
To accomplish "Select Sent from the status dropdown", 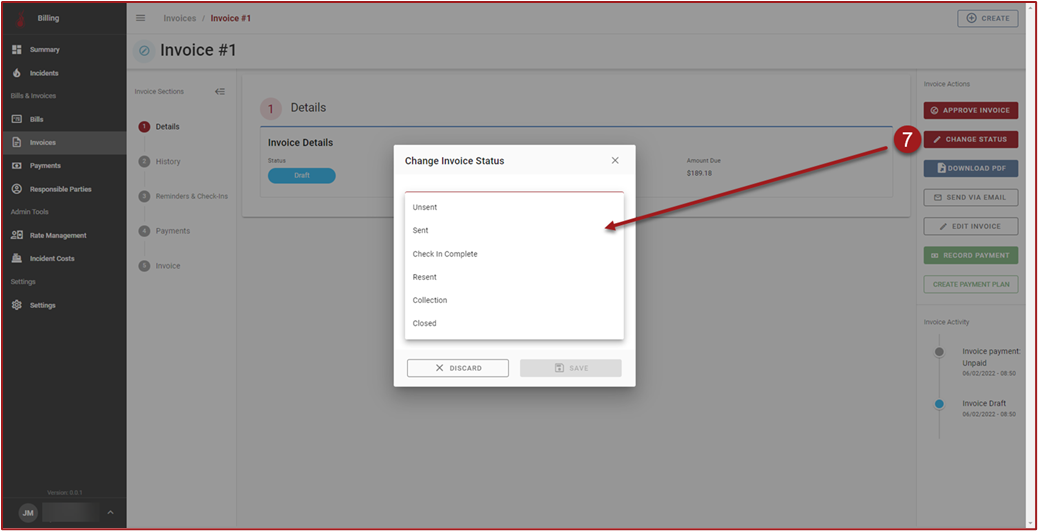I will click(x=420, y=231).
